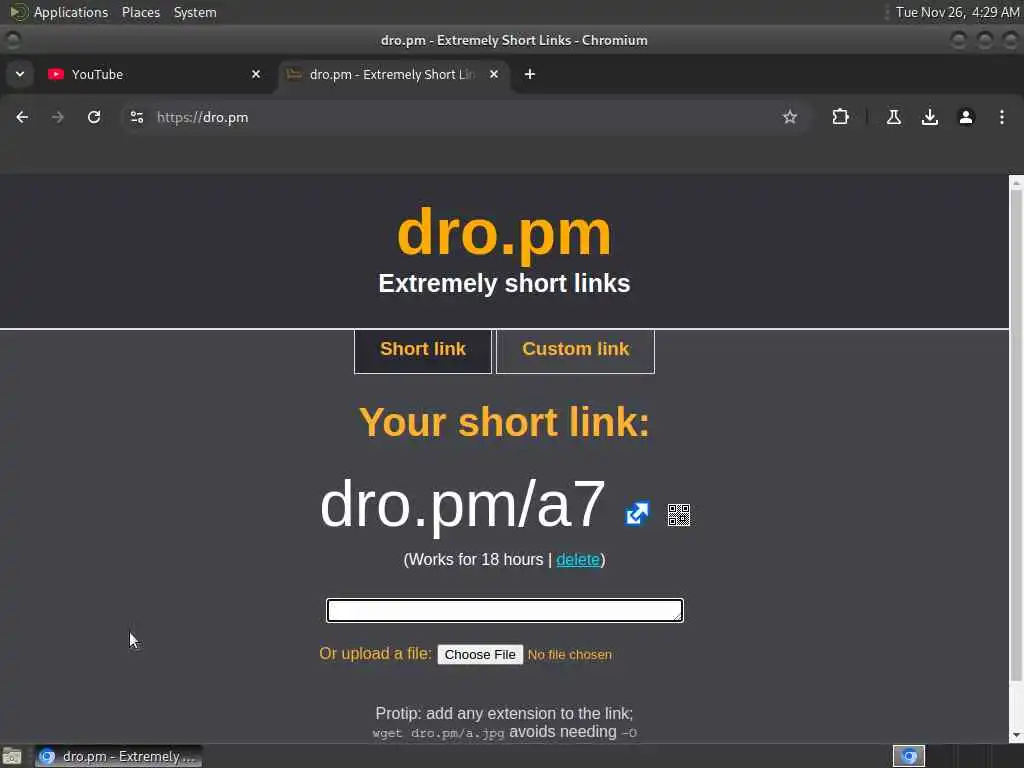This screenshot has width=1024, height=768.
Task: Click 'Works for 18 hours' text
Action: pyautogui.click(x=475, y=560)
